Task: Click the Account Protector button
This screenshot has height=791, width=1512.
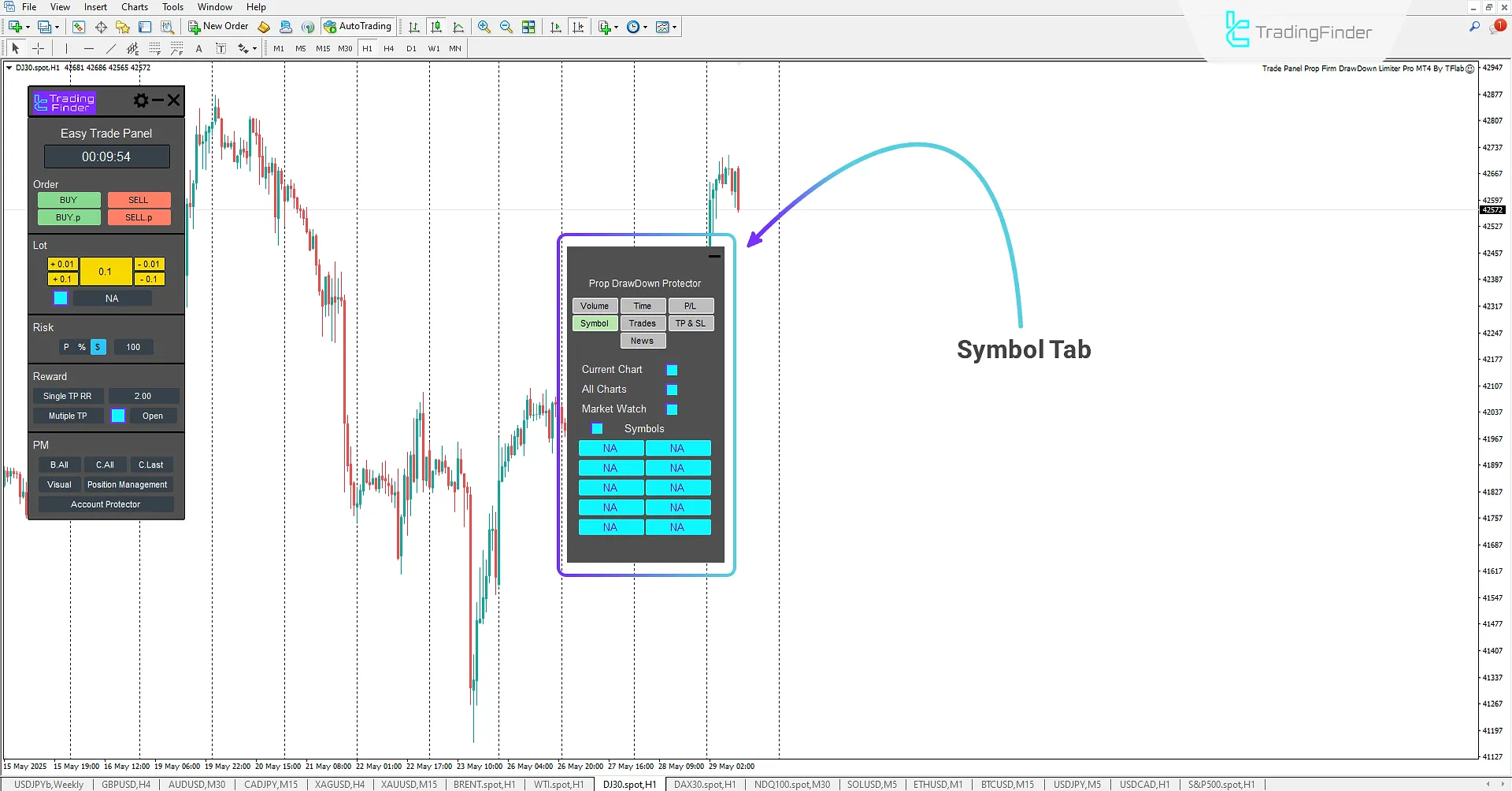Action: tap(106, 505)
